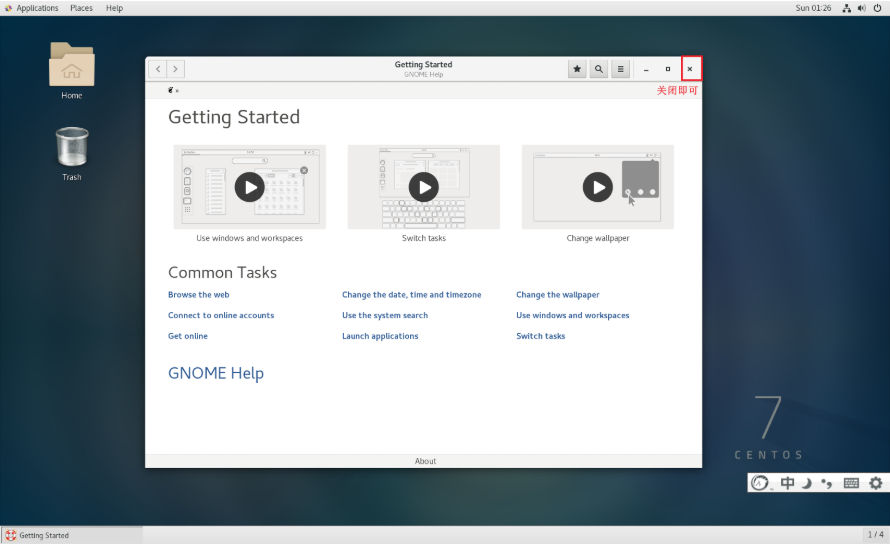Toggle Chinese input mode 中 icon
Screen dimensions: 890x544
pos(787,483)
